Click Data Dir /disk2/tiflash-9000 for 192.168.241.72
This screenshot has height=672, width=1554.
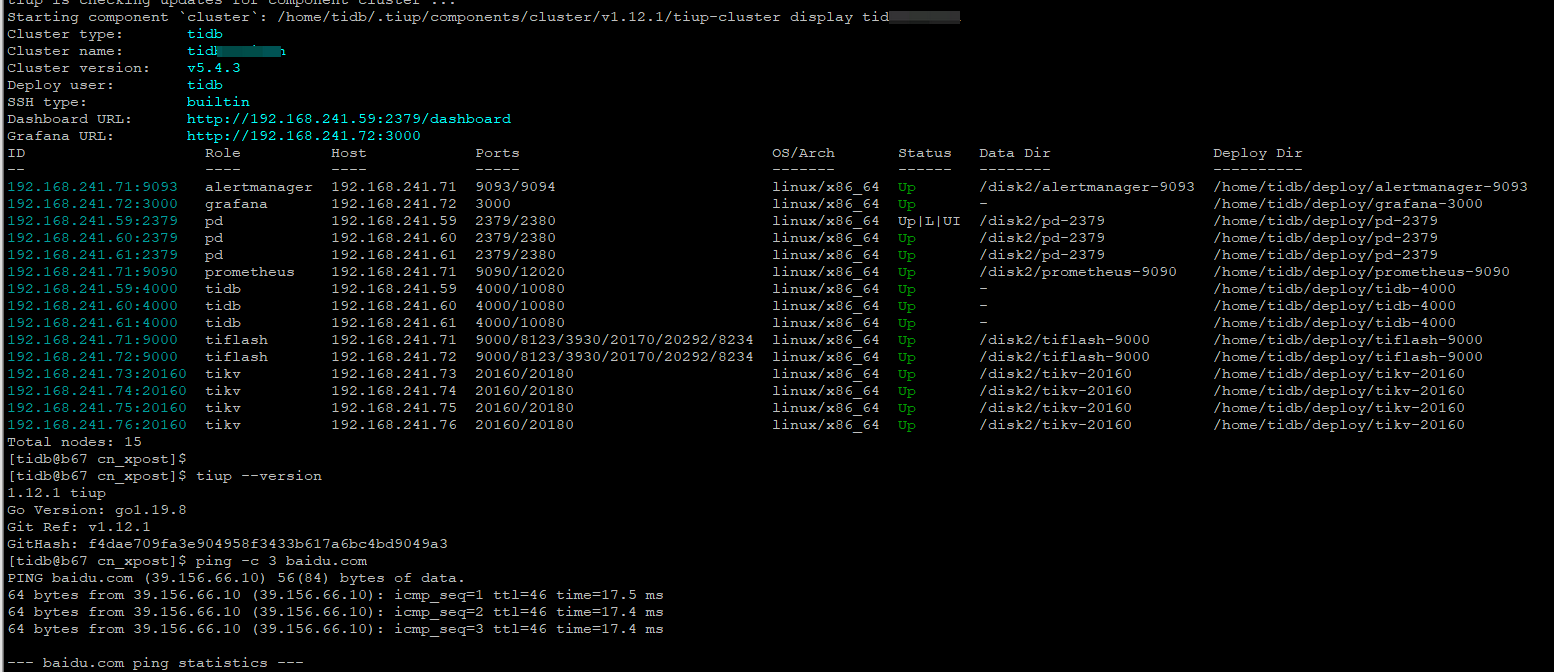pos(1064,357)
